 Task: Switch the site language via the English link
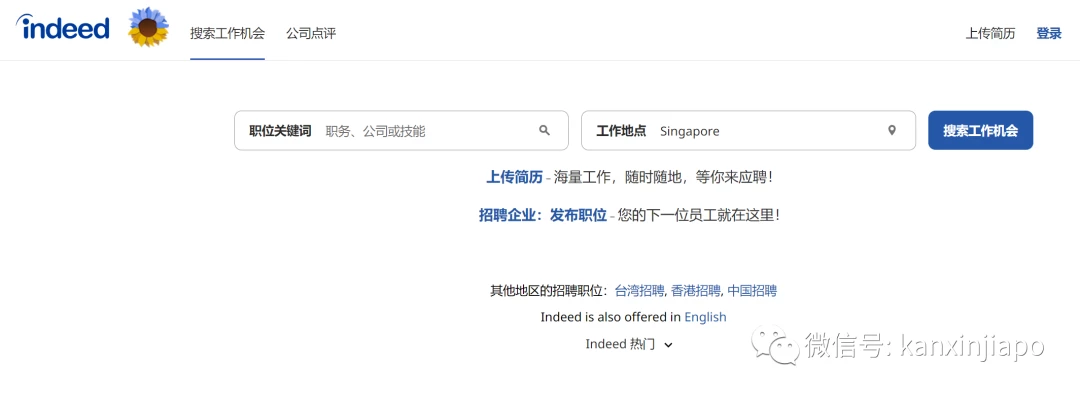pos(705,317)
